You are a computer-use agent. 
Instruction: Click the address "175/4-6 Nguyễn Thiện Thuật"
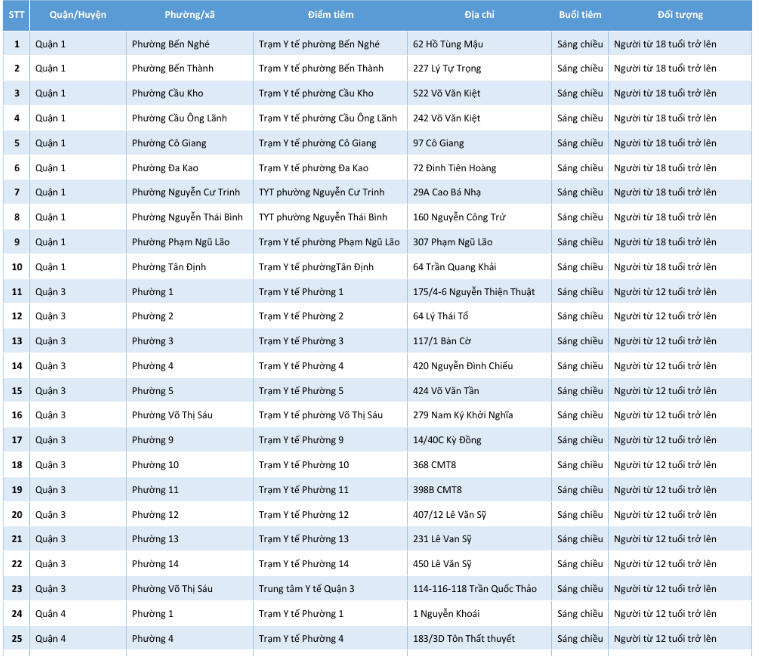click(473, 292)
